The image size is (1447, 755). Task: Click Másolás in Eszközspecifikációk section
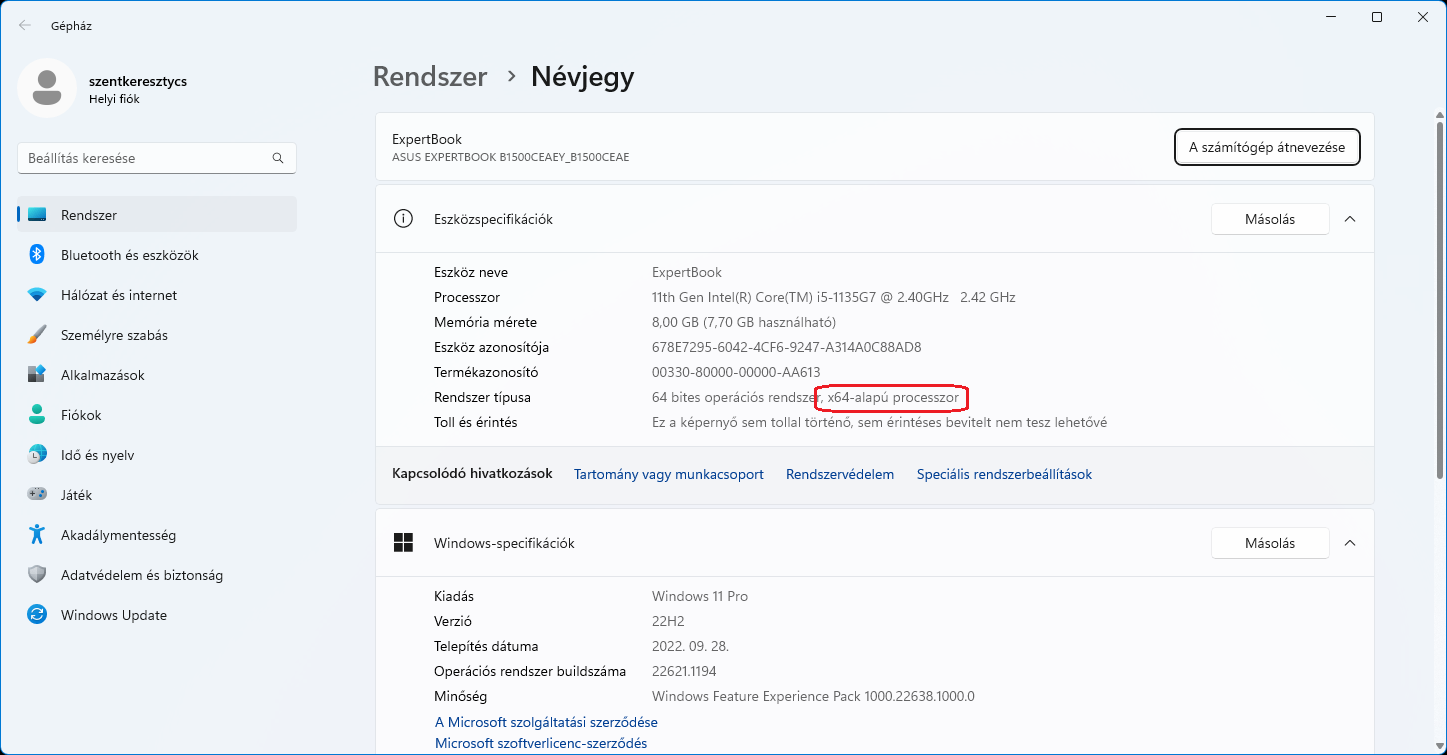pos(1270,219)
